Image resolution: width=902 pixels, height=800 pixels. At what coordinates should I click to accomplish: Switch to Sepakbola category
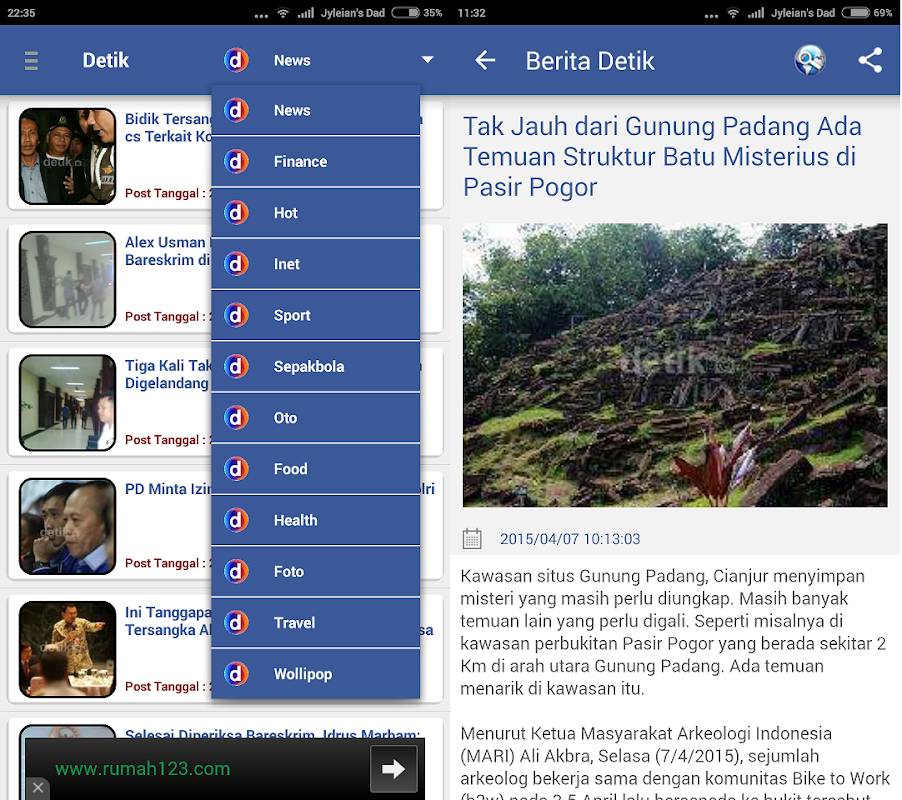point(315,366)
